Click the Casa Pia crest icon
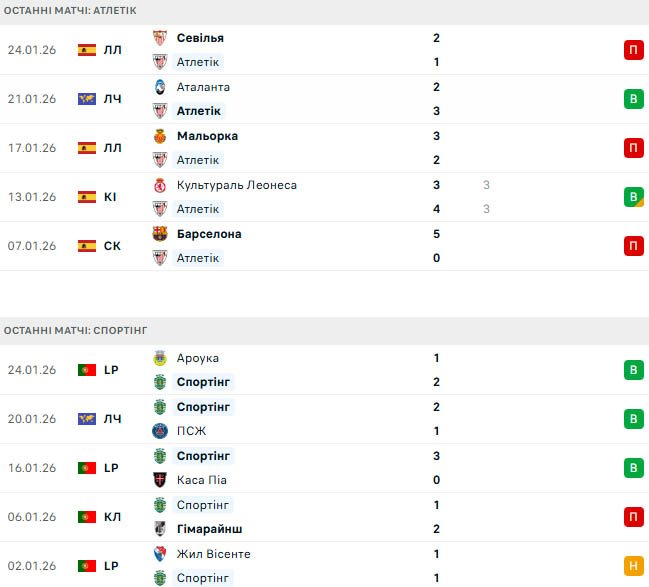Screen dimensions: 649x587 (159, 480)
